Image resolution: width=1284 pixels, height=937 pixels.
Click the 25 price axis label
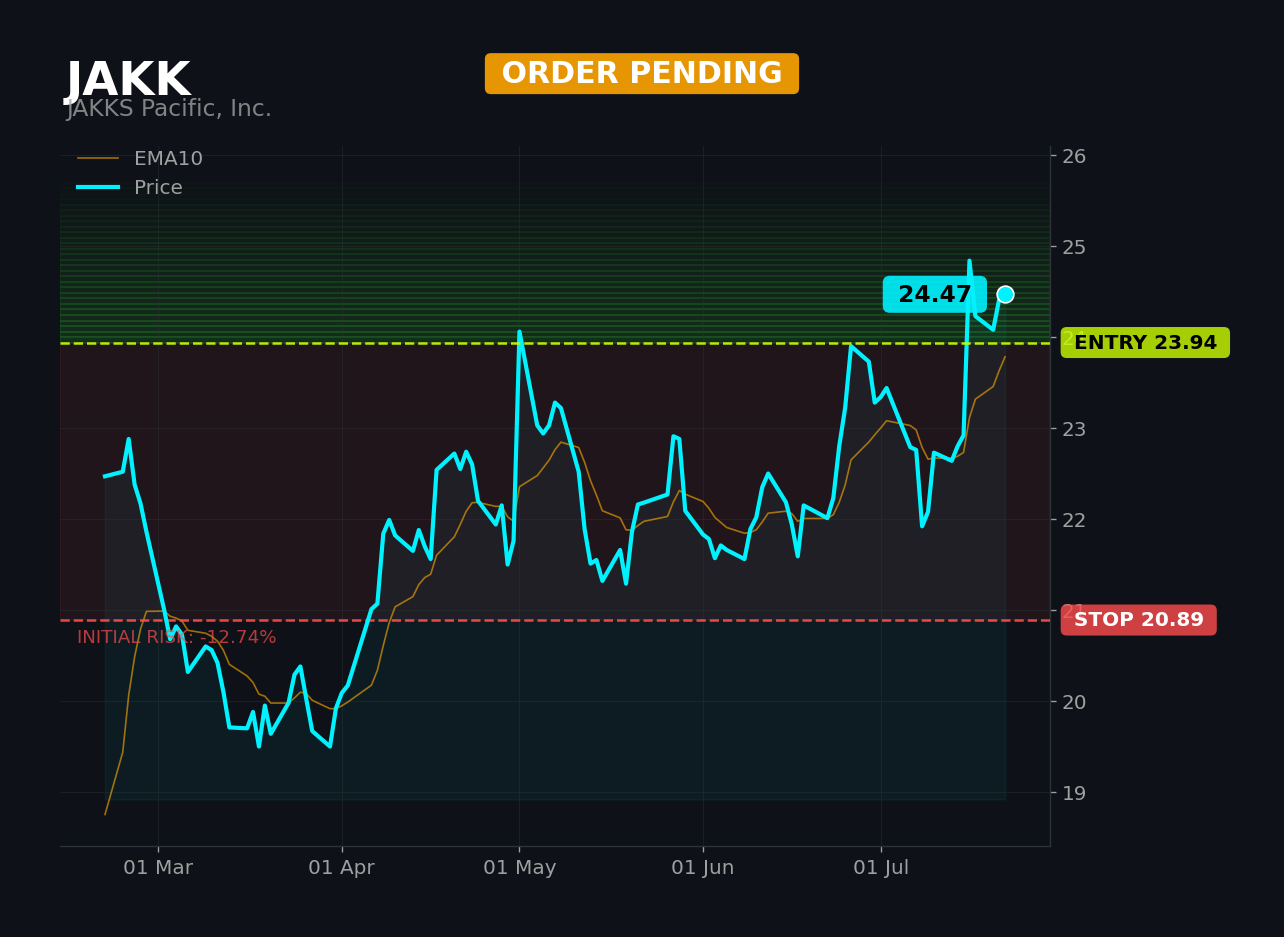(x=1074, y=247)
